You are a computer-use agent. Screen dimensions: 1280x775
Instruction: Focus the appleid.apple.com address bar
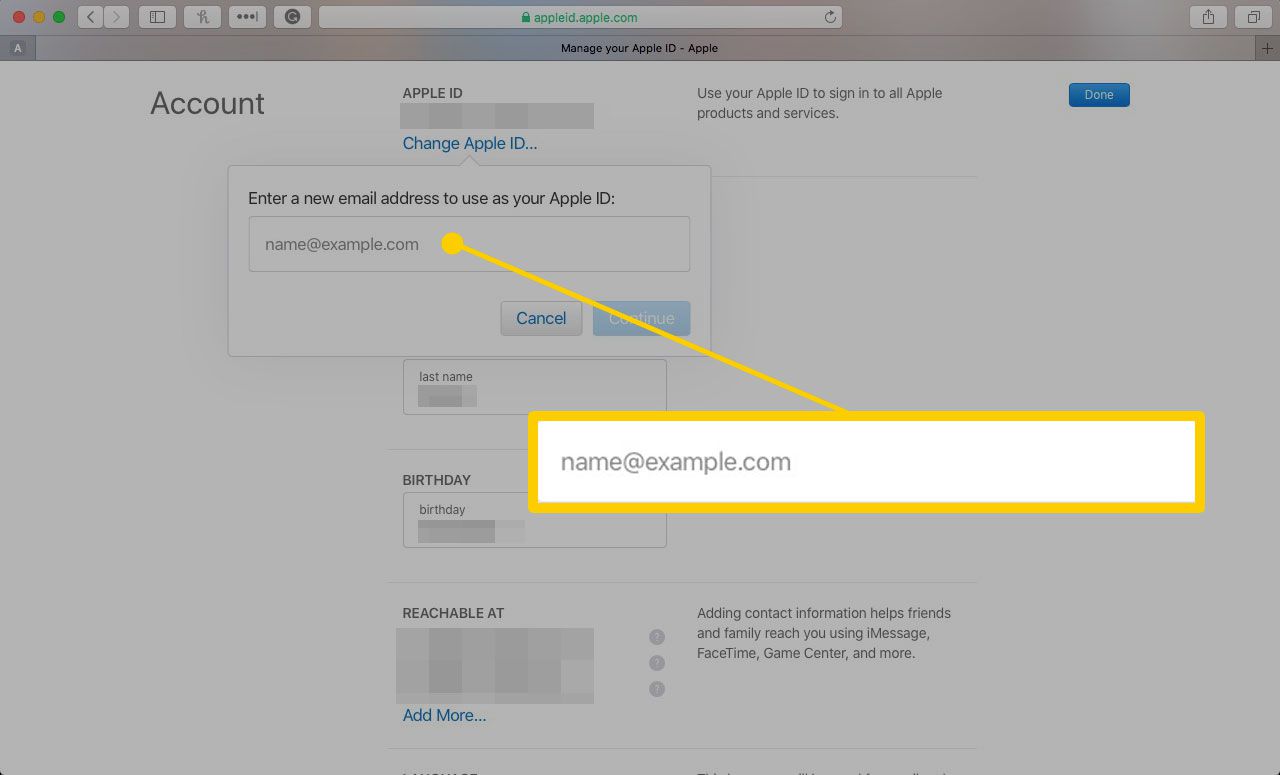click(580, 17)
